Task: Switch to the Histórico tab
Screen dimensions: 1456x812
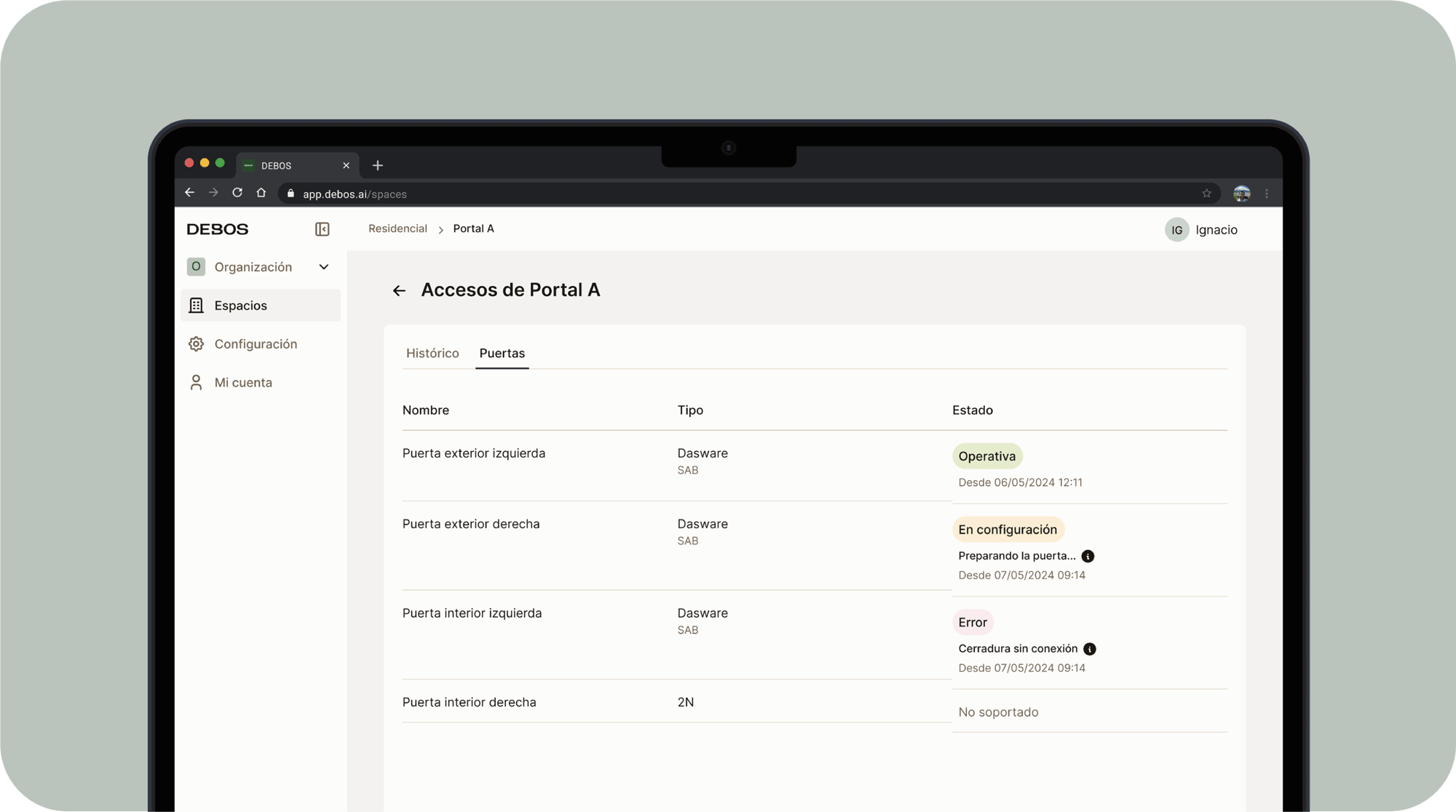Action: click(x=432, y=353)
